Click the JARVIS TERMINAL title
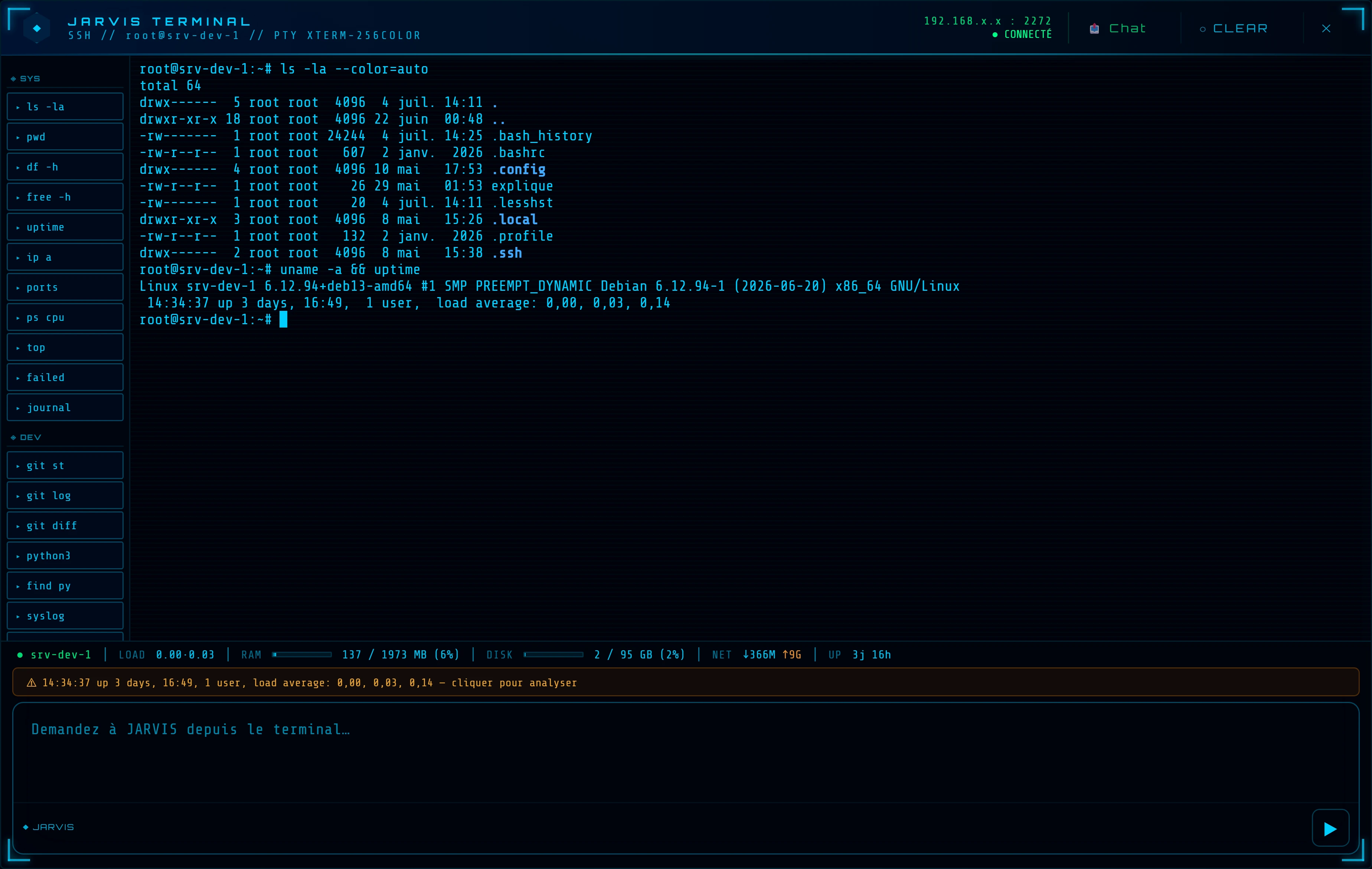Screen dimensions: 1372x869 click(159, 22)
